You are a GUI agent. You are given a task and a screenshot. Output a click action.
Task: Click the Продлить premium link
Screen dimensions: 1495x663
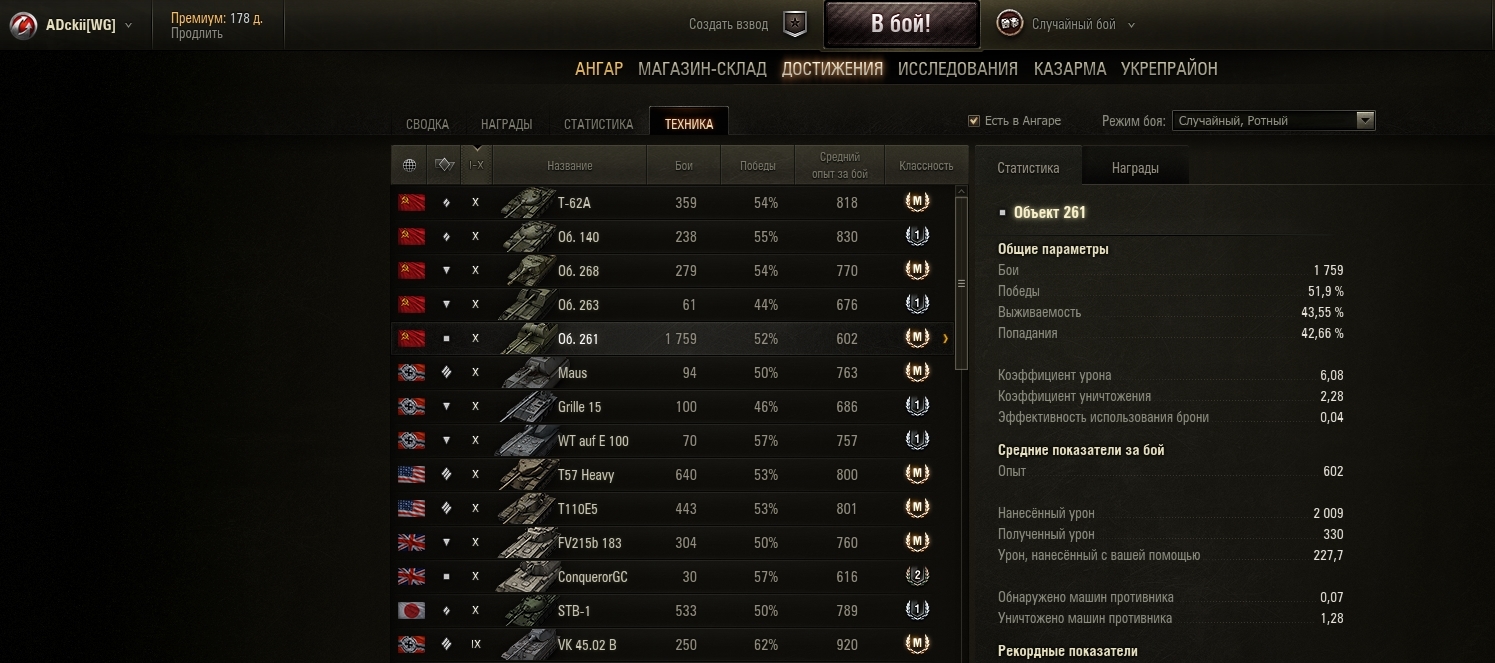click(197, 34)
